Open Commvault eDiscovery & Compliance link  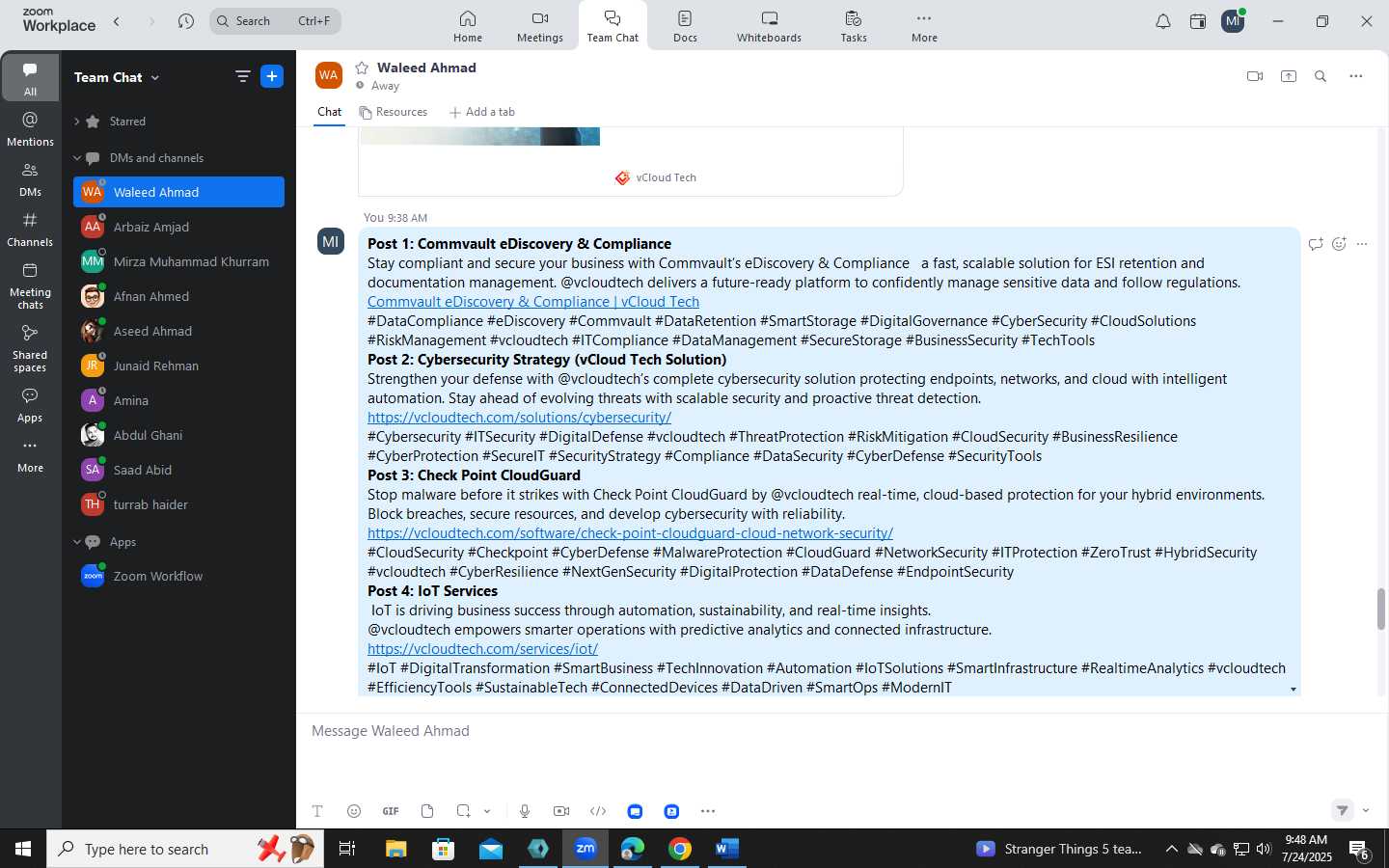pyautogui.click(x=533, y=302)
